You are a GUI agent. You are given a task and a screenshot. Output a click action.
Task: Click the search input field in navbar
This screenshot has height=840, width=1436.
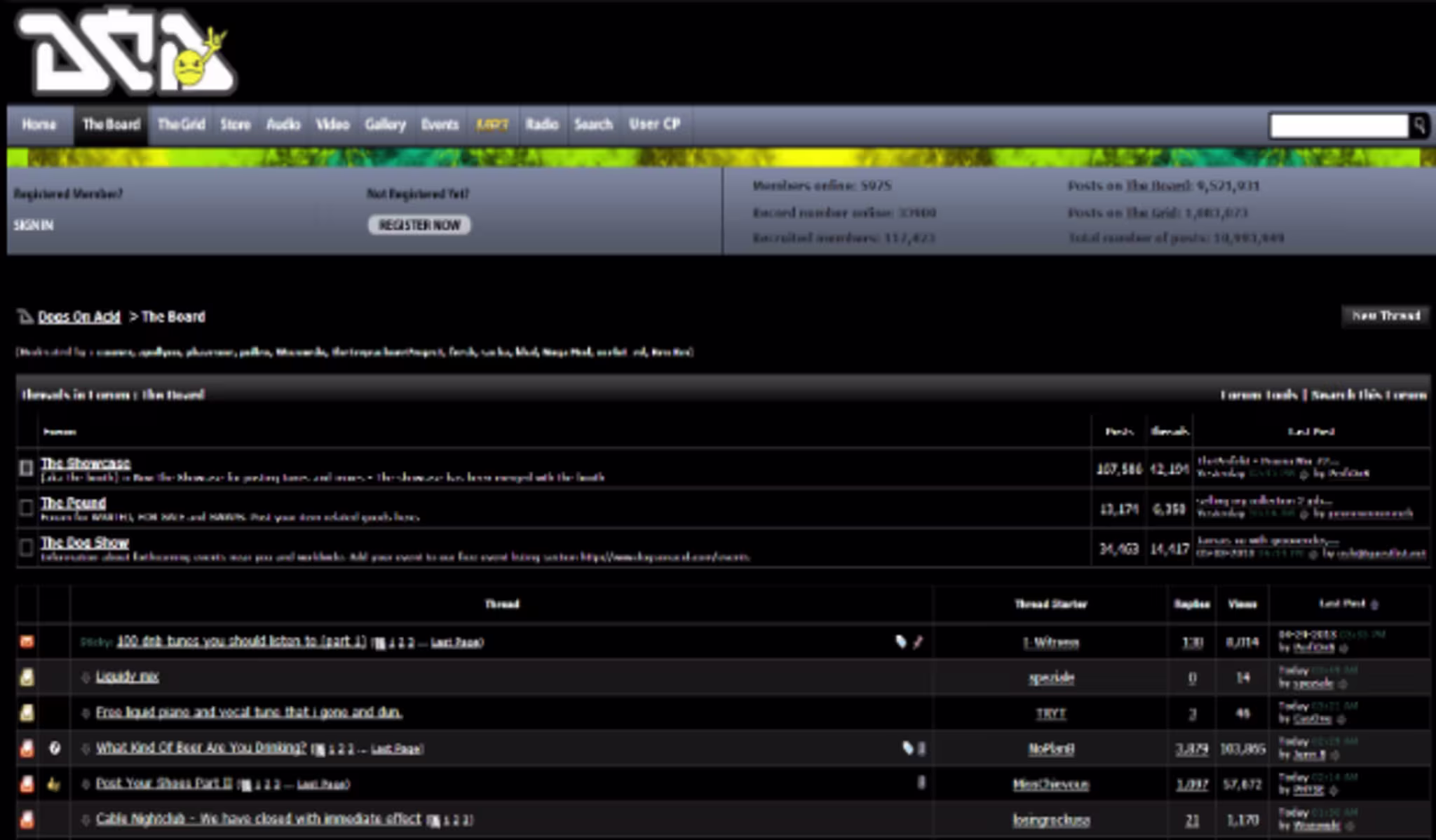coord(1339,126)
